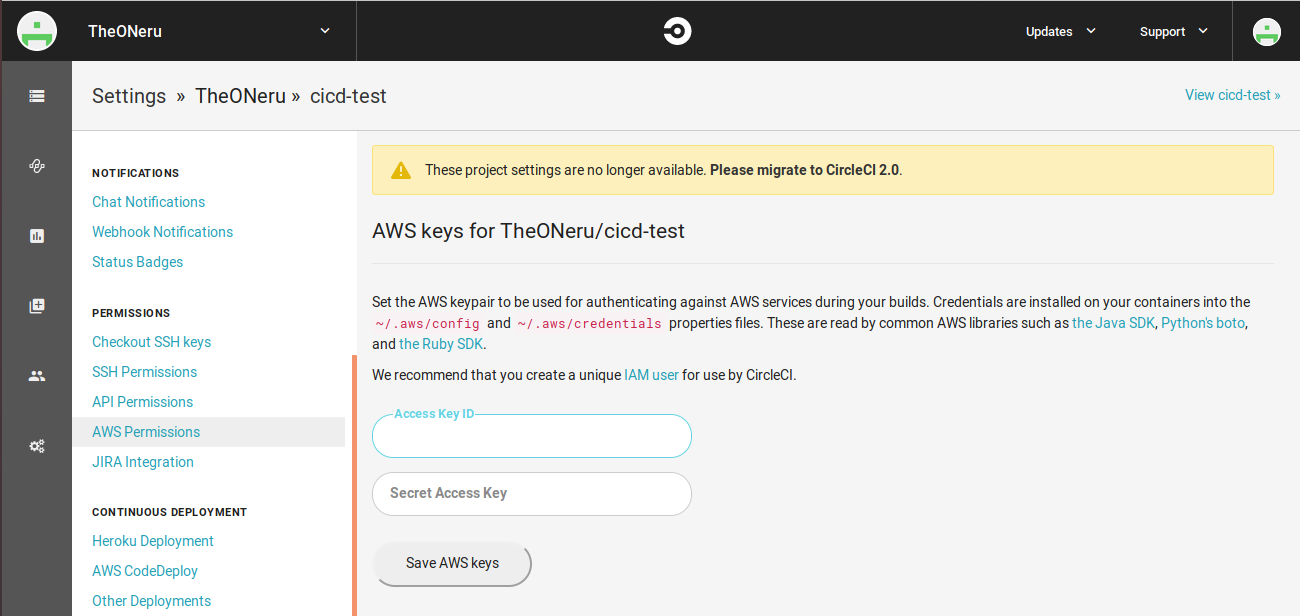Image resolution: width=1300 pixels, height=616 pixels.
Task: Open Webhook Notifications settings
Action: tap(162, 232)
